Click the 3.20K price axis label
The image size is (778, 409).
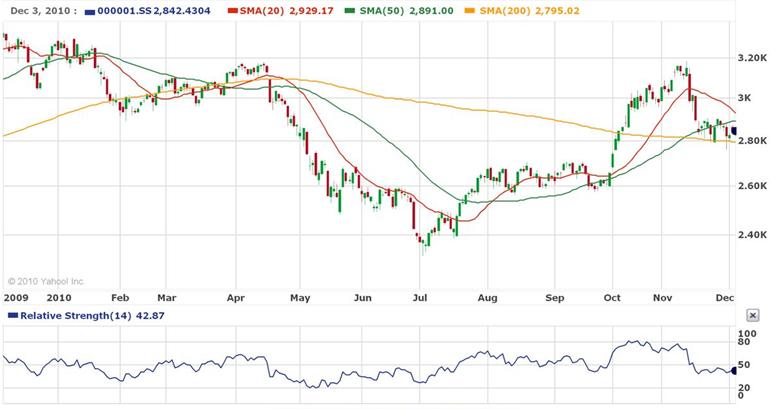click(x=751, y=59)
